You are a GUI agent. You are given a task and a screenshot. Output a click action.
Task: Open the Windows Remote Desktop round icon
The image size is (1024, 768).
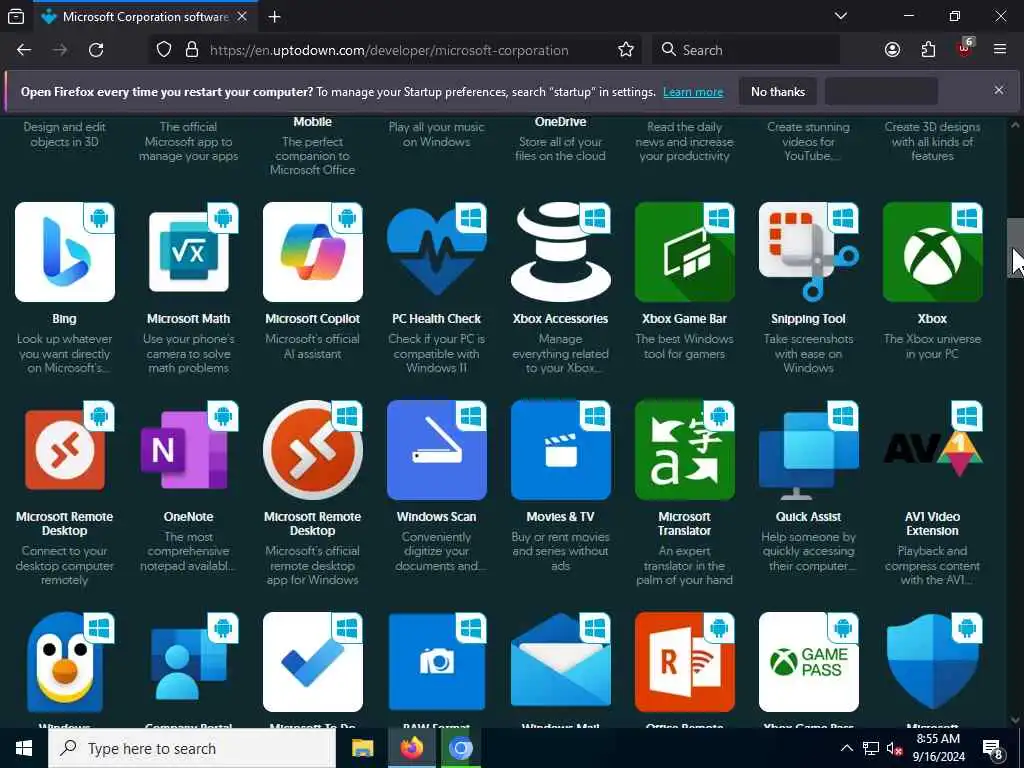tap(313, 450)
